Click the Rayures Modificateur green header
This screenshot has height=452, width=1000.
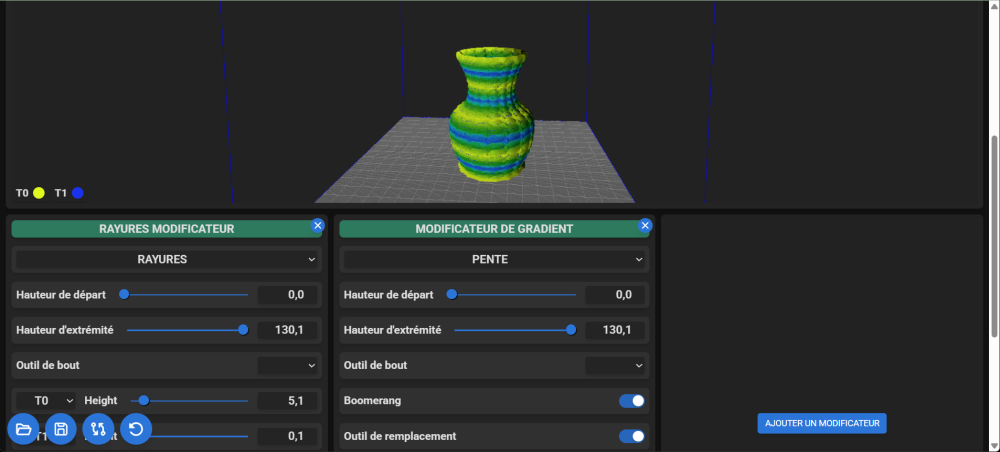166,229
